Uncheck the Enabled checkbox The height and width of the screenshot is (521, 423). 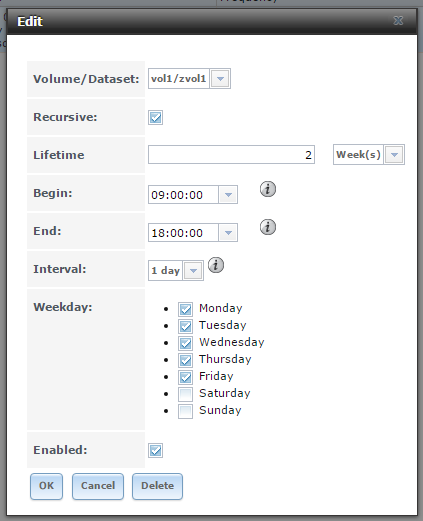tap(155, 450)
